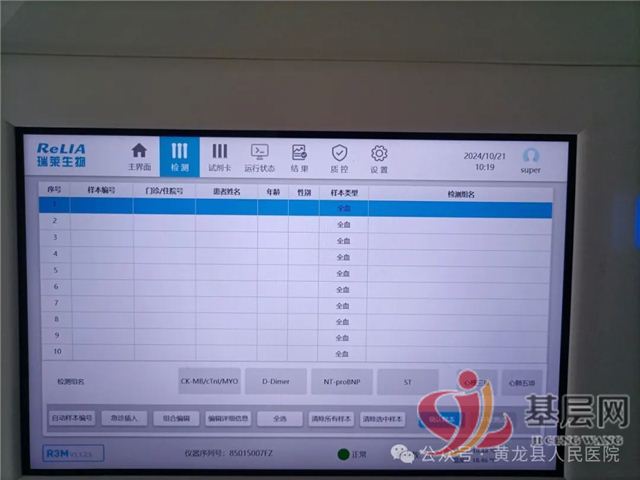The image size is (640, 480).
Task: Select the ST test item
Action: [x=407, y=381]
